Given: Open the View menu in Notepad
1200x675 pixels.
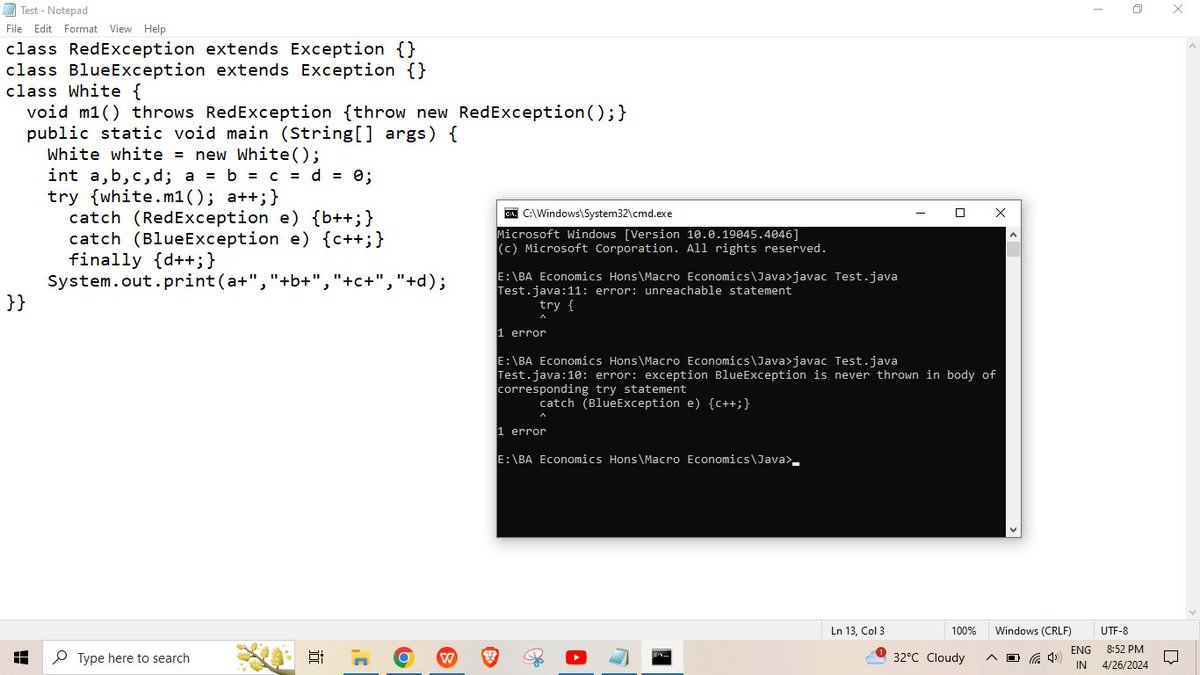Looking at the screenshot, I should pyautogui.click(x=120, y=29).
